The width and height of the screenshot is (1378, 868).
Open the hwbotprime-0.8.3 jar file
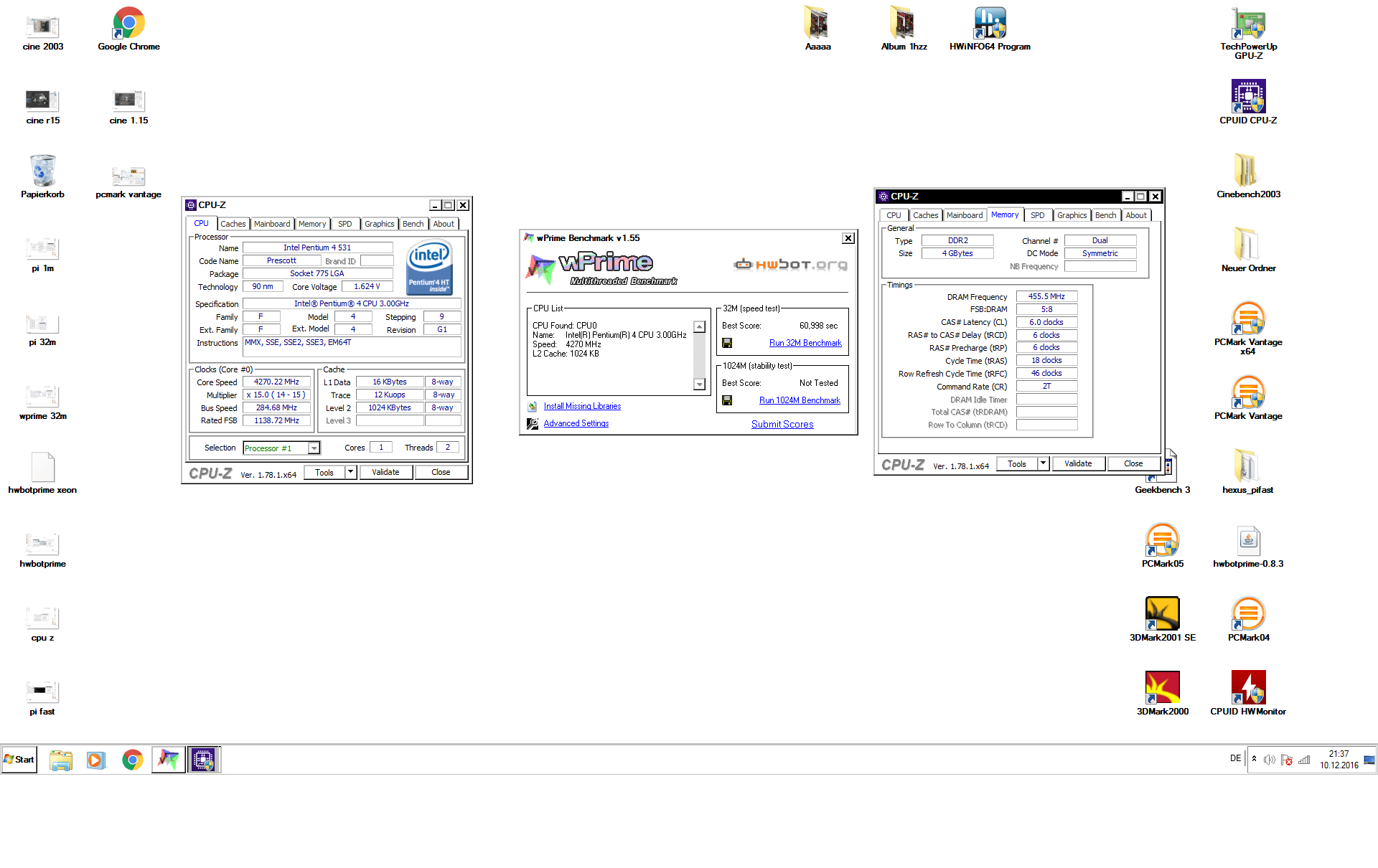click(1249, 547)
